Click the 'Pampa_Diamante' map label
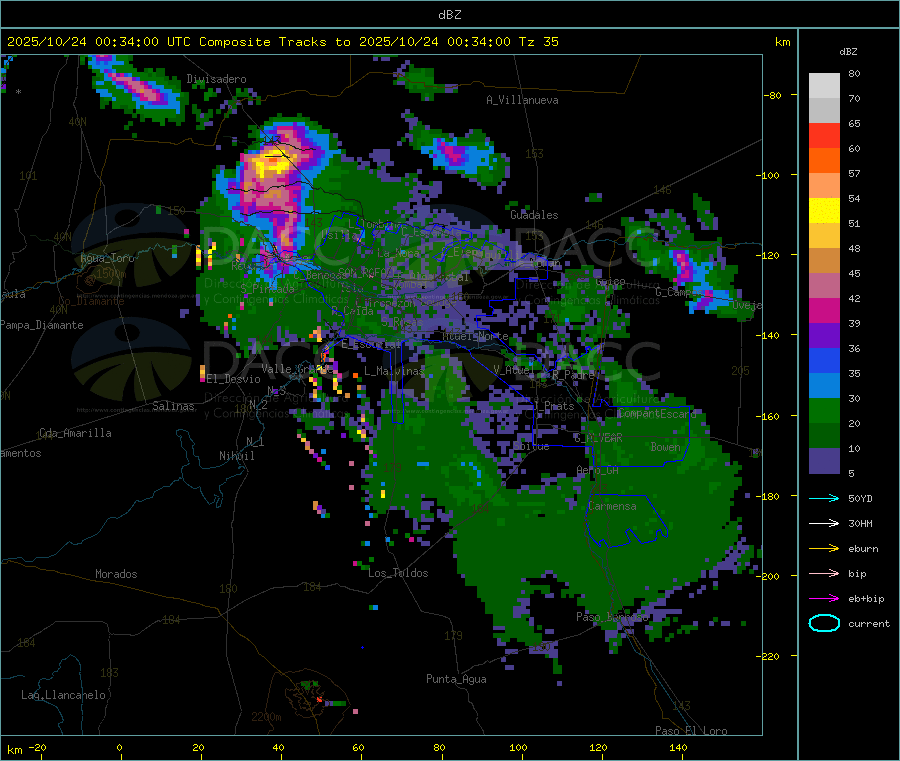The image size is (900, 761). click(41, 325)
